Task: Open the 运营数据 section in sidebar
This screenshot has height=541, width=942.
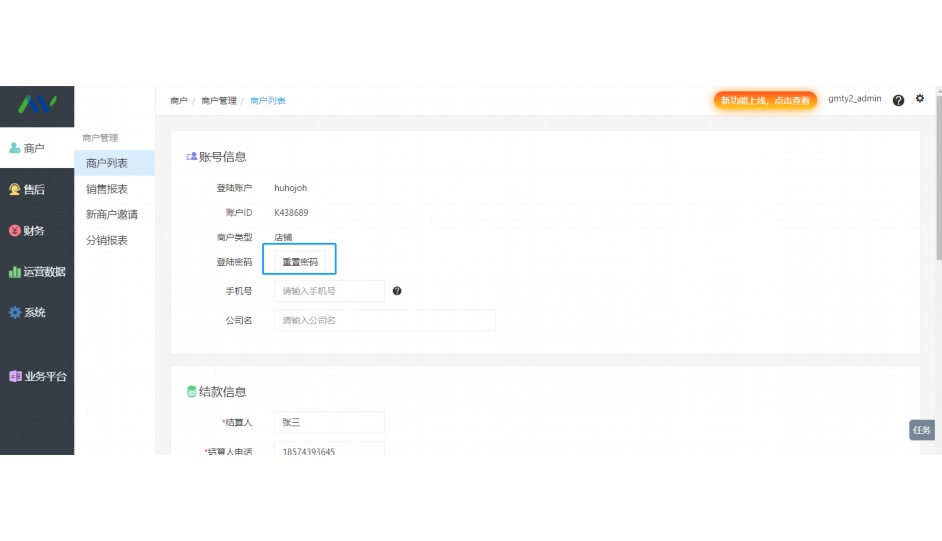Action: (37, 271)
